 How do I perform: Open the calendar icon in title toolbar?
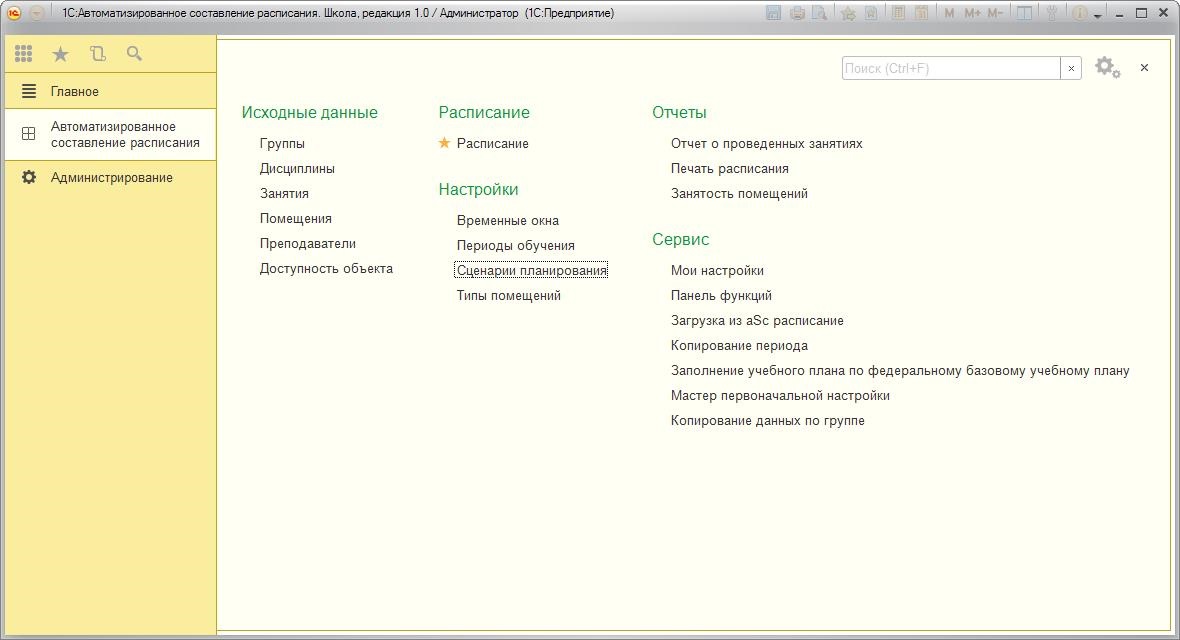point(921,13)
